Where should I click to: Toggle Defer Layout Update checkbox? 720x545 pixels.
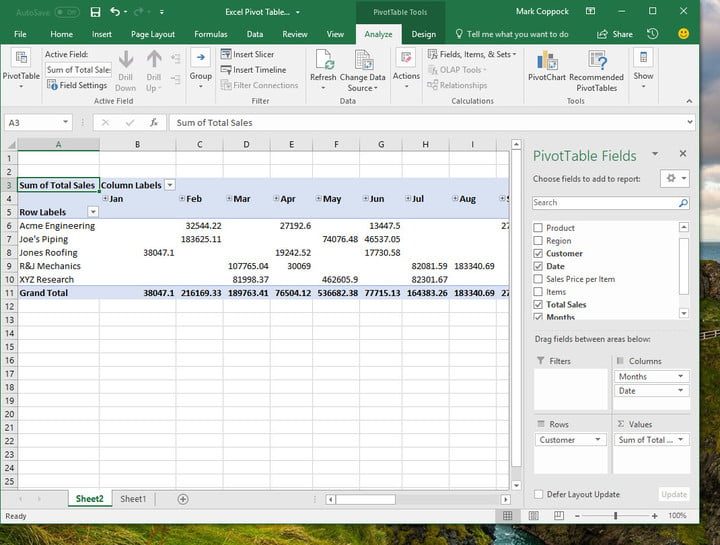[x=539, y=494]
